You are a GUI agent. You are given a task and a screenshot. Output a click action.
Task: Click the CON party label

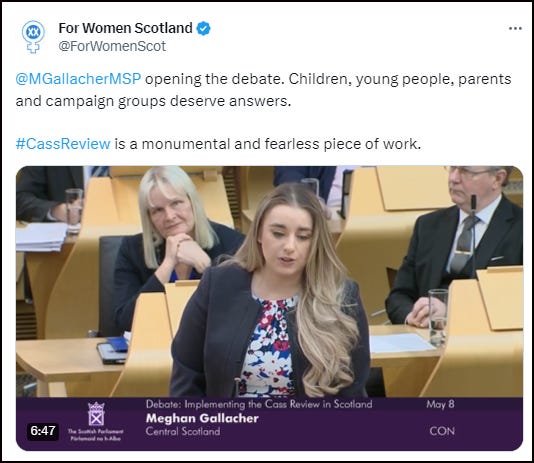[442, 431]
